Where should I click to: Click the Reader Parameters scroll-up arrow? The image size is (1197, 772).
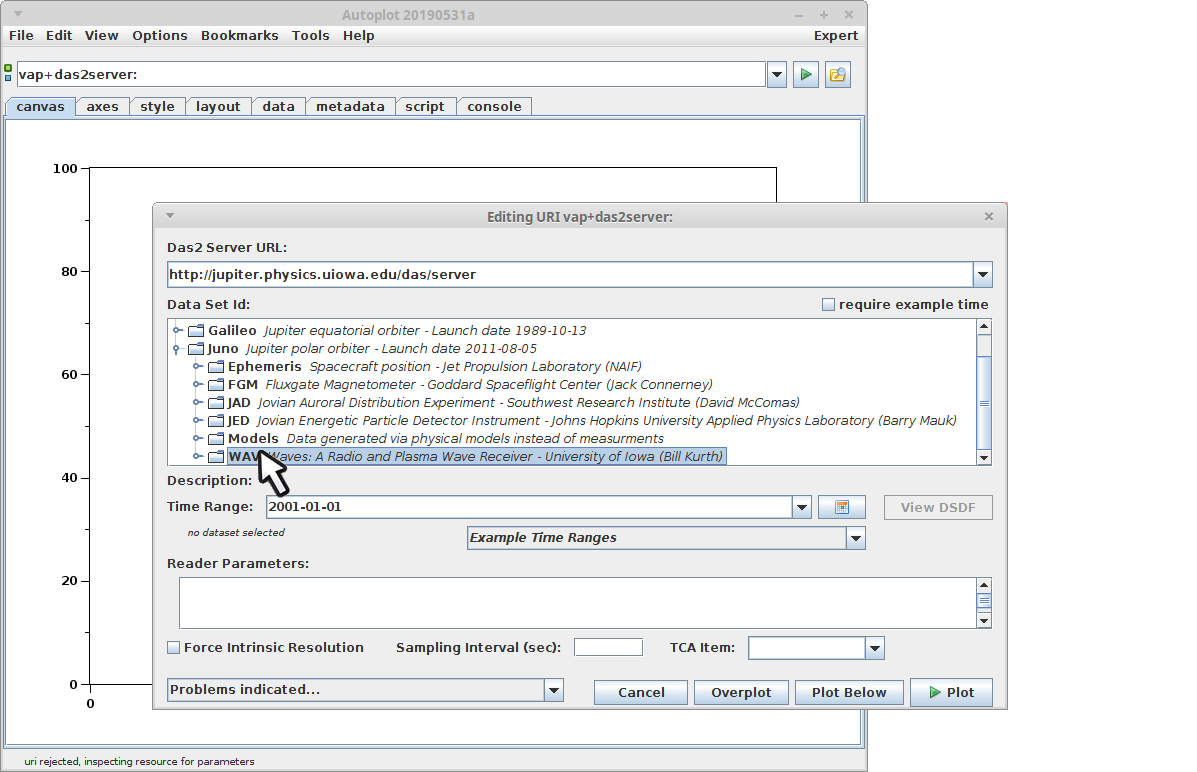click(x=984, y=586)
